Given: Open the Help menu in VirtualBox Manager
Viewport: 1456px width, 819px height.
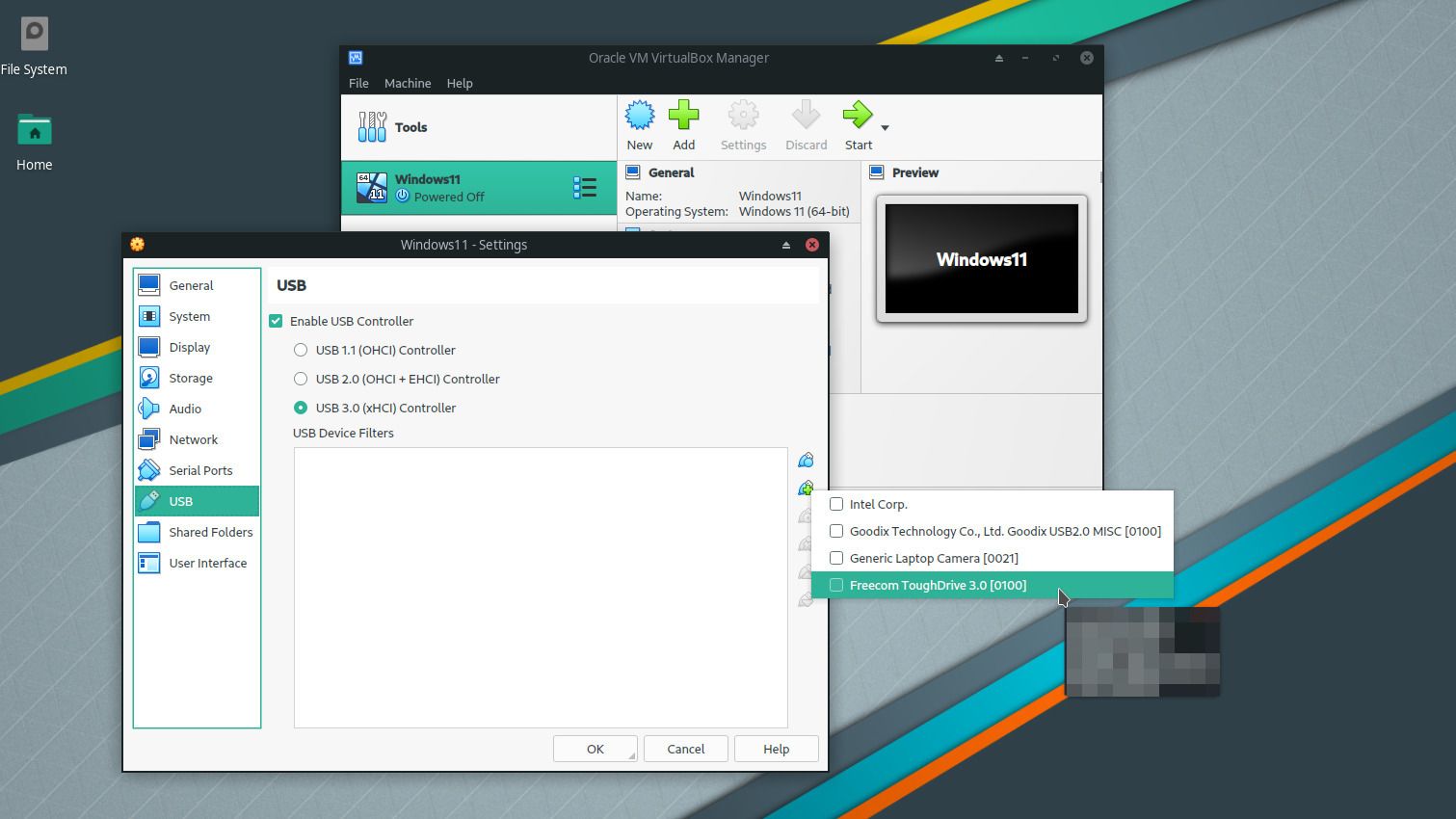Looking at the screenshot, I should [460, 83].
